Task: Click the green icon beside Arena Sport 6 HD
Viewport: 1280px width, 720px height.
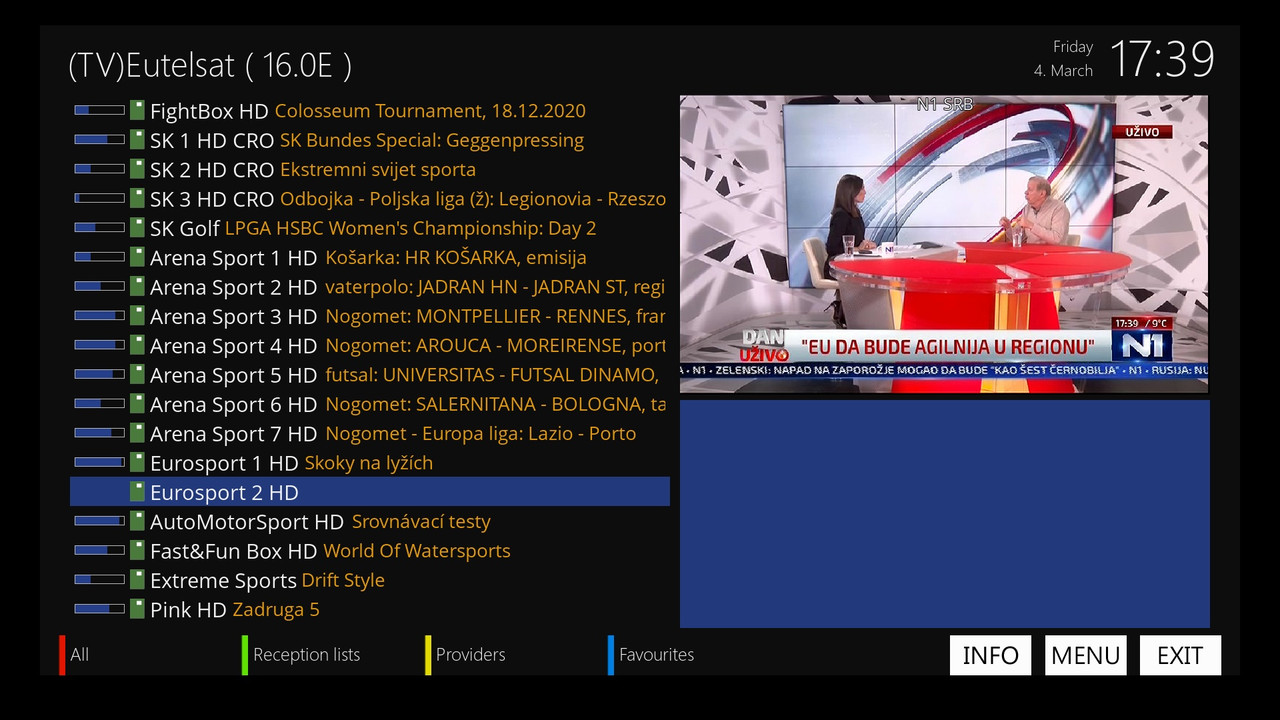Action: tap(138, 403)
